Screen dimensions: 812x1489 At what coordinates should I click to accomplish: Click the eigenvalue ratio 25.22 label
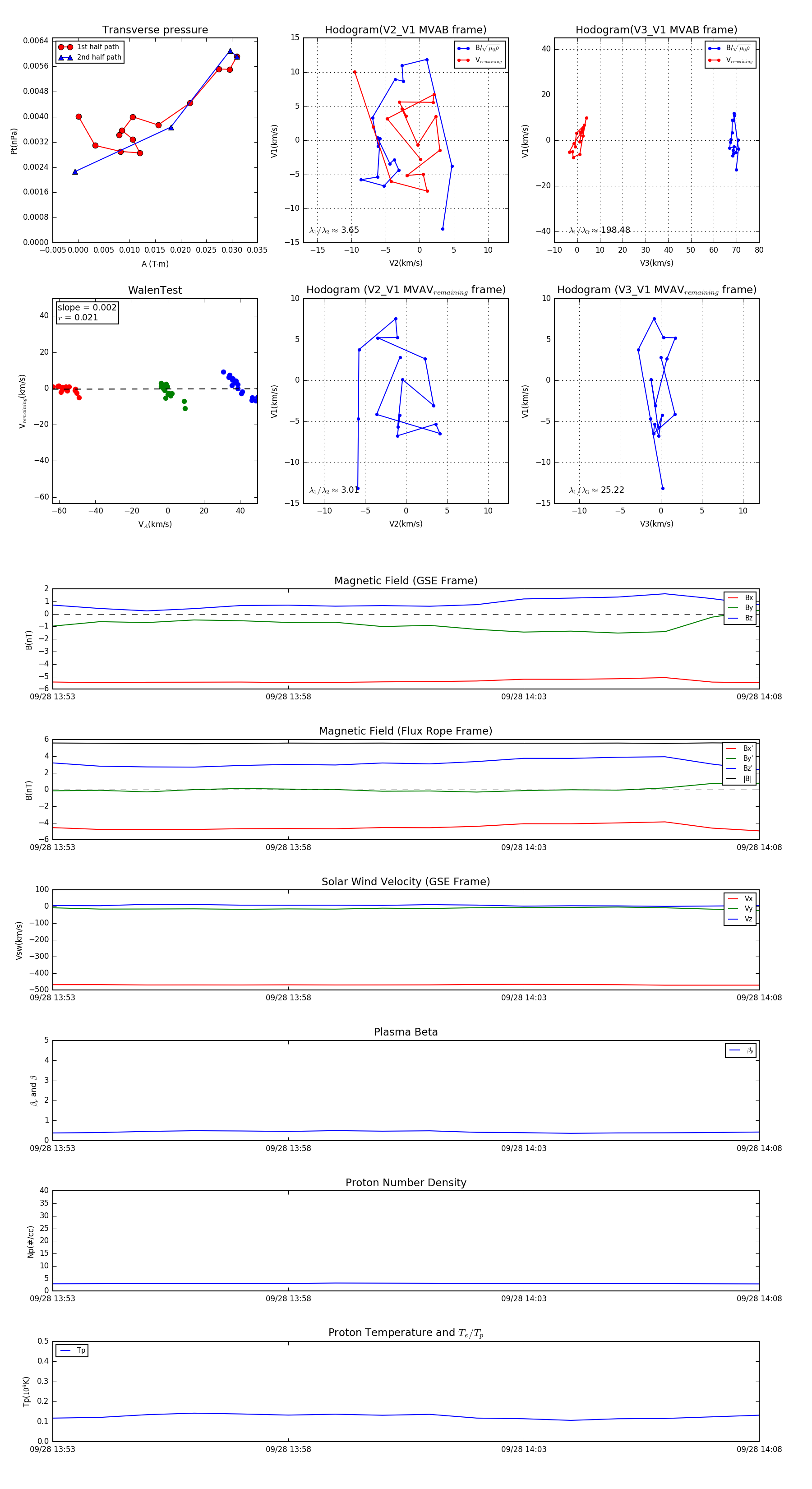coord(596,490)
